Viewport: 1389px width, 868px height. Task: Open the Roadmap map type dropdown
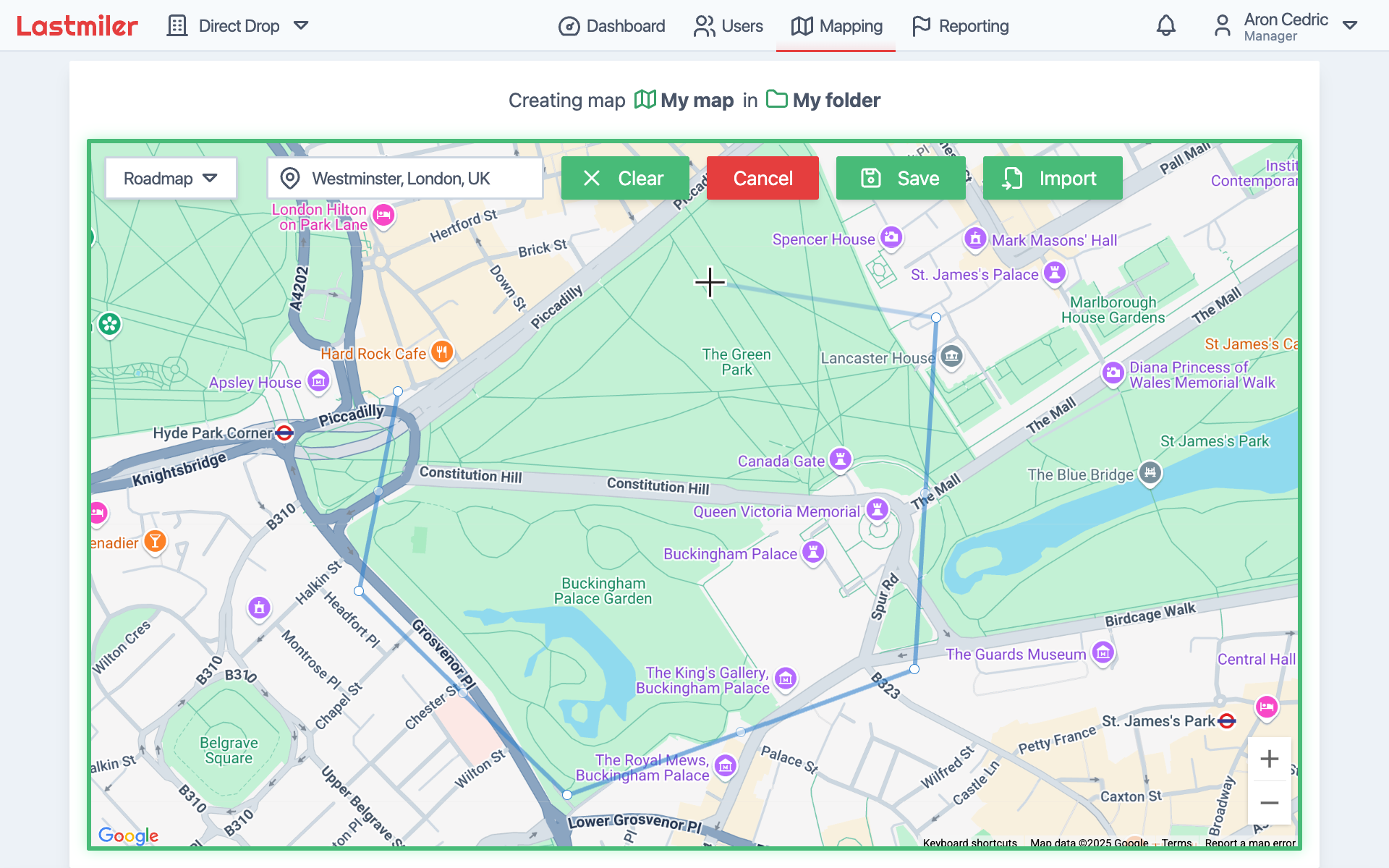point(171,178)
